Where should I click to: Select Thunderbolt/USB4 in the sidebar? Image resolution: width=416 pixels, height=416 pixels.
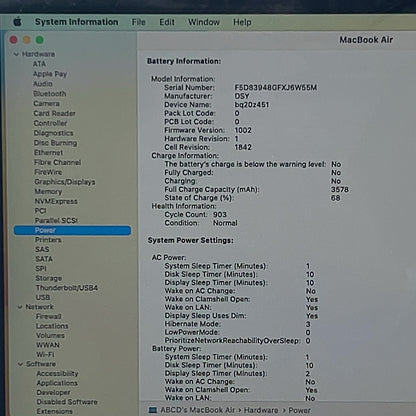(x=67, y=288)
